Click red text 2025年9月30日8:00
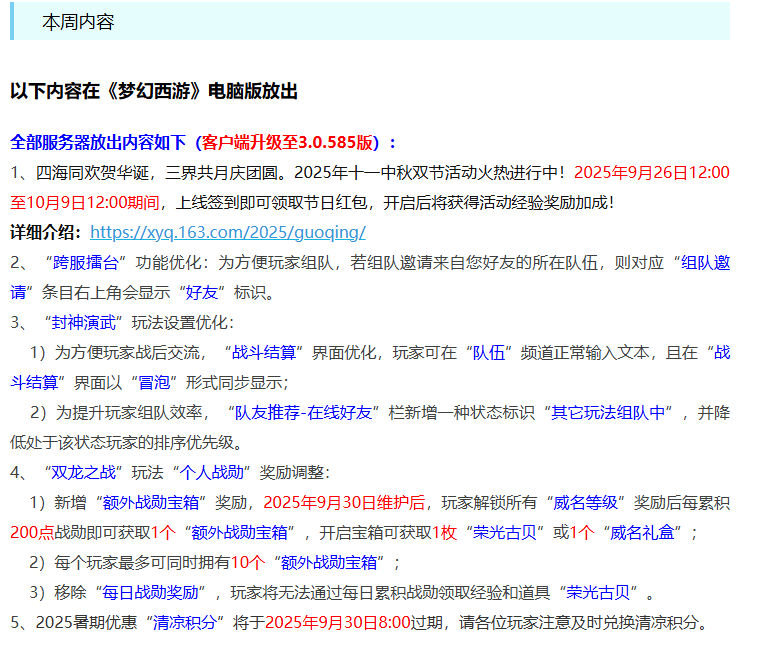The image size is (759, 645). [x=338, y=623]
